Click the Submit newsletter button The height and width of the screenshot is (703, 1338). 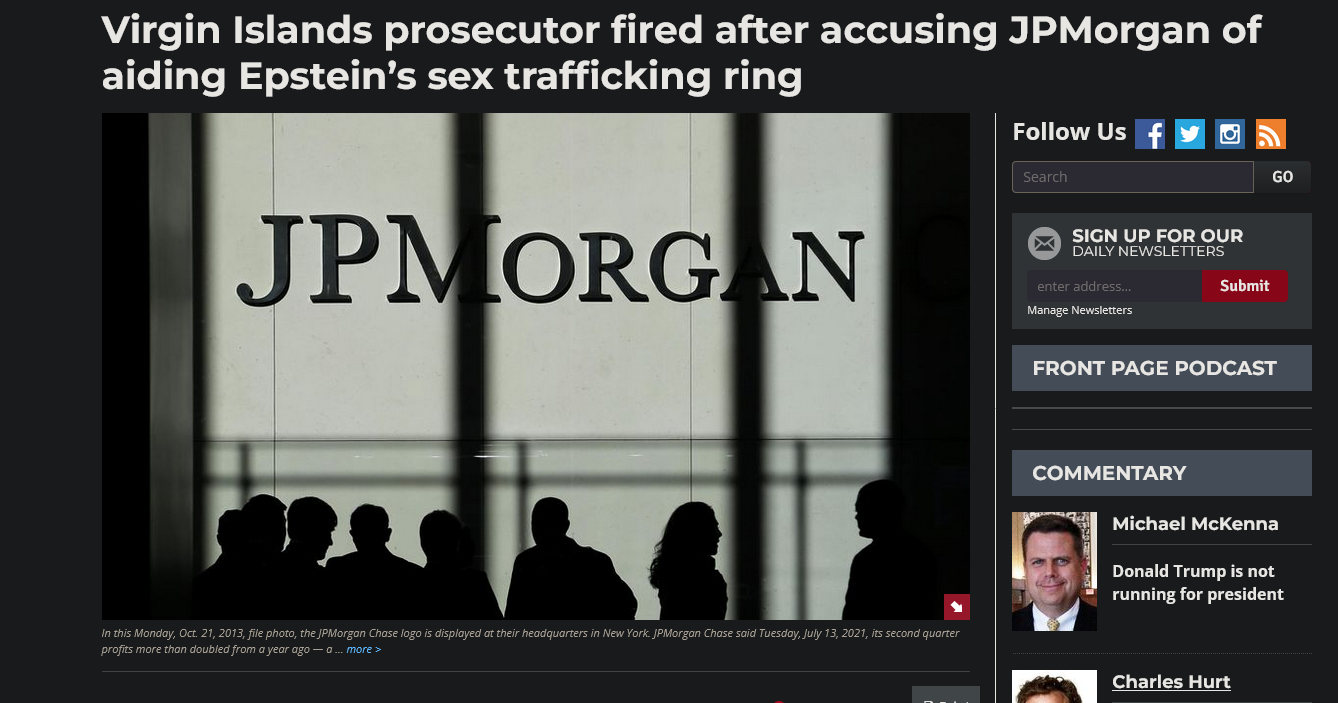(x=1244, y=286)
